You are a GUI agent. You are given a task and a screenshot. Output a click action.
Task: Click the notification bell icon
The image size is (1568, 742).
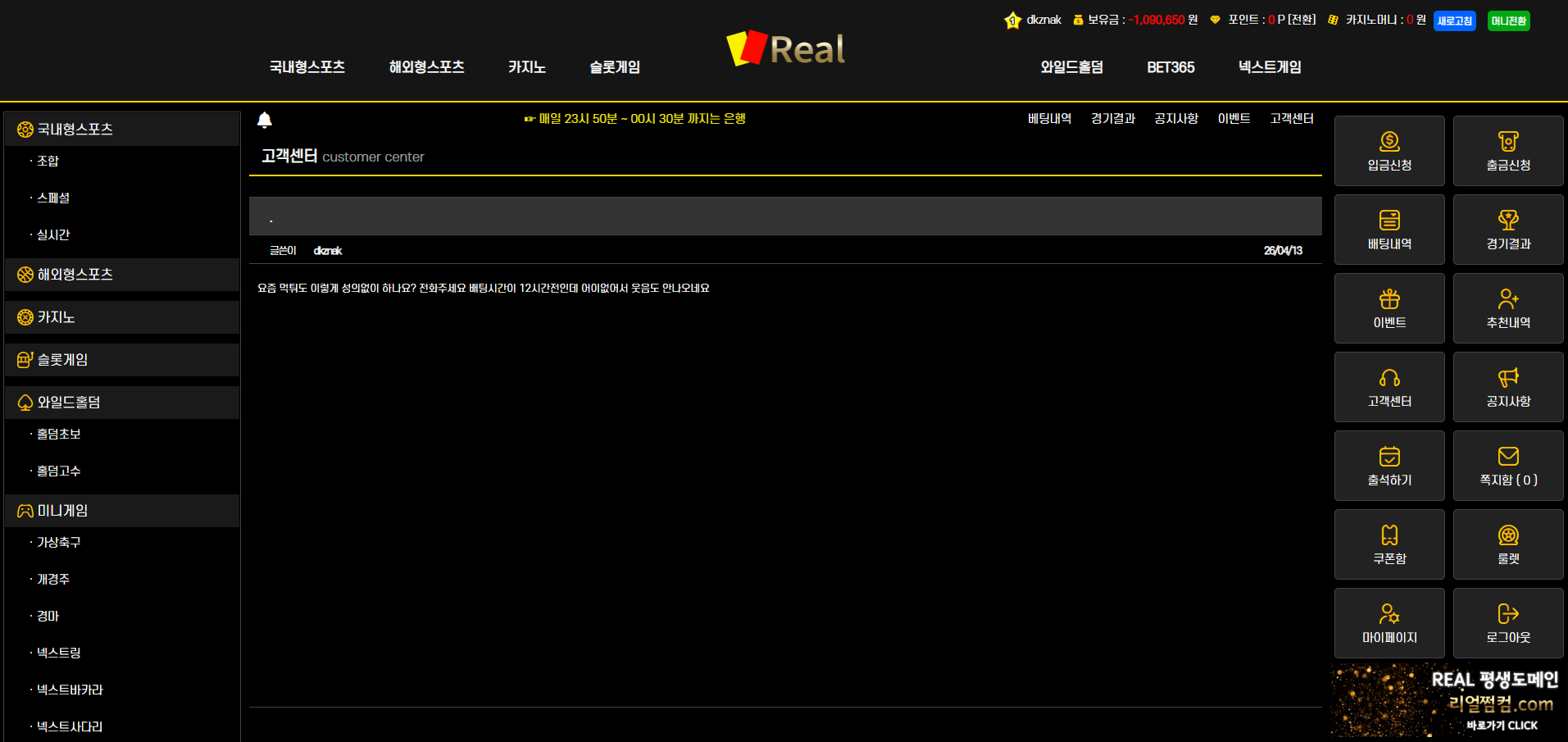[264, 121]
